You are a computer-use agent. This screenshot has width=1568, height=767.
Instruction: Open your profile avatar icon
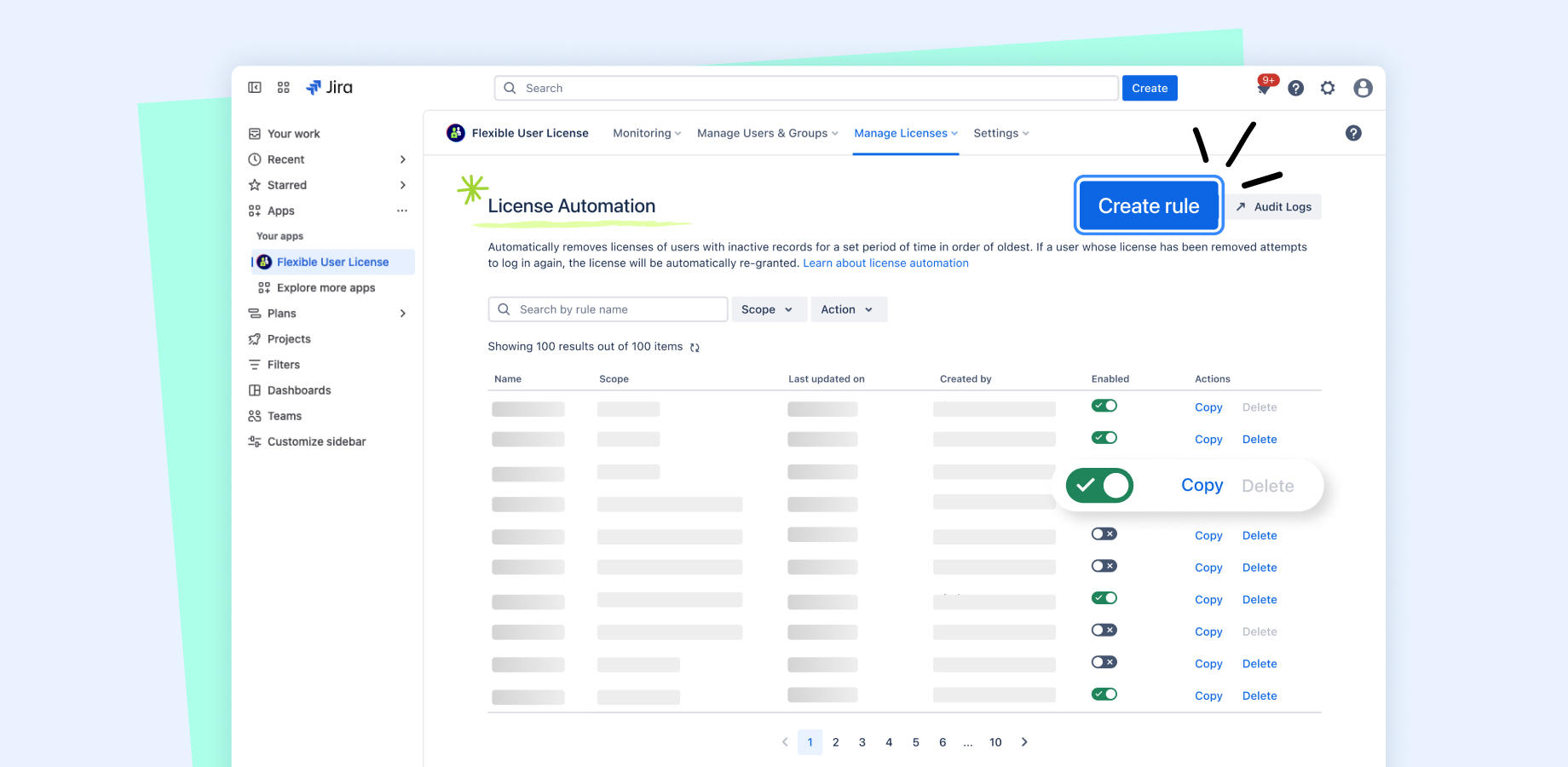tap(1363, 88)
